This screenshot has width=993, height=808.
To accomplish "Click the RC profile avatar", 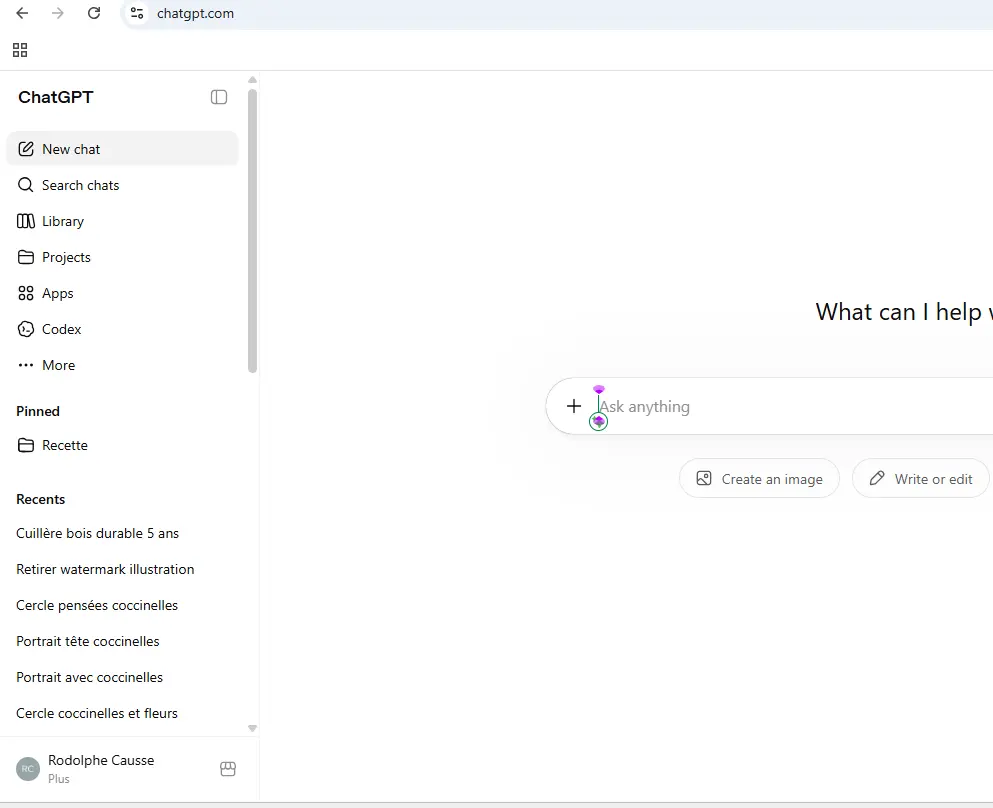I will 28,769.
